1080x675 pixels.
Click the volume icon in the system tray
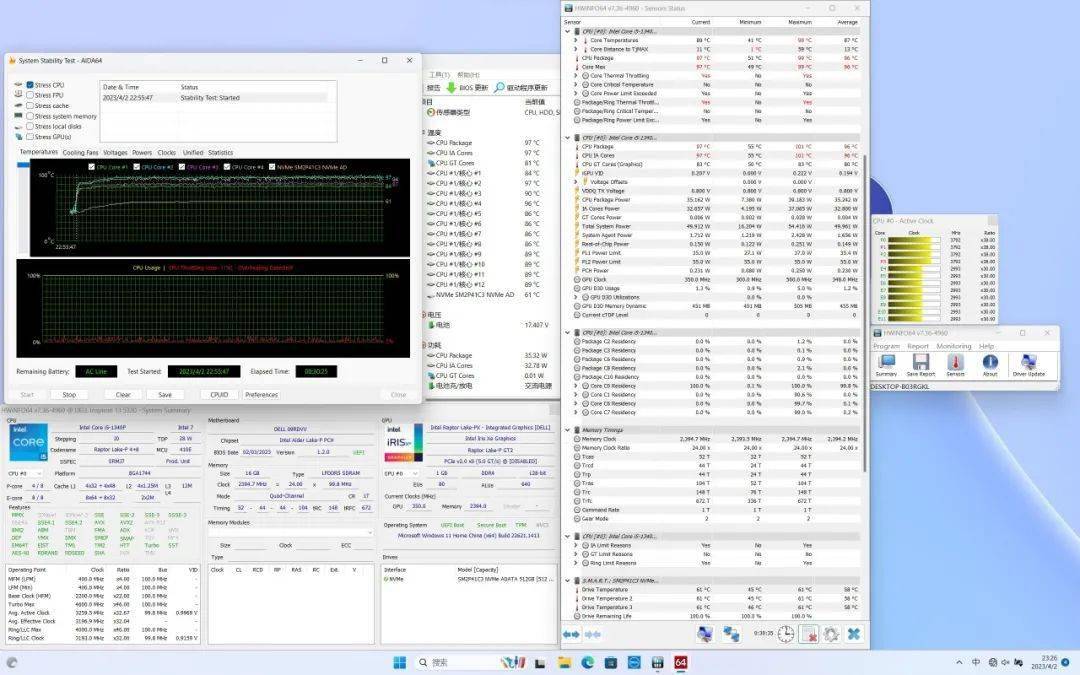(1006, 663)
